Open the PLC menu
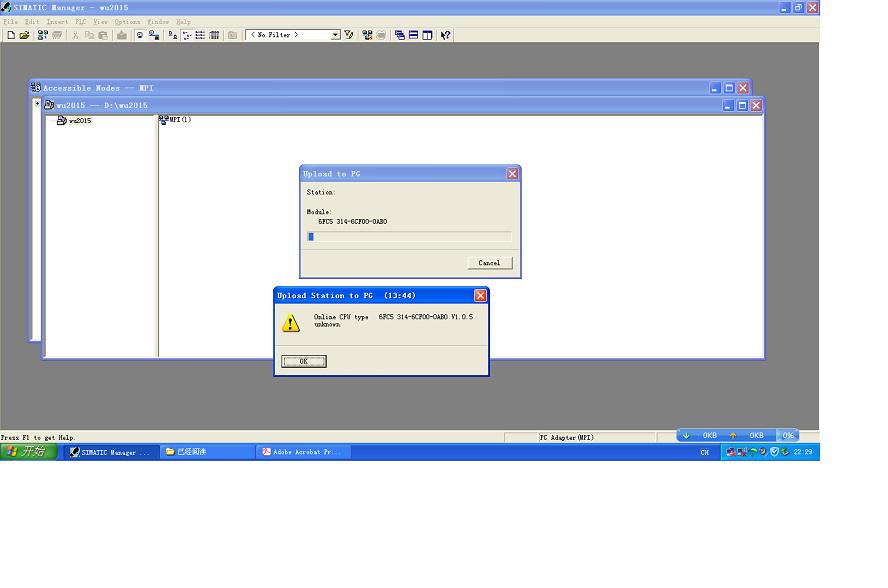This screenshot has width=888, height=588. (81, 22)
